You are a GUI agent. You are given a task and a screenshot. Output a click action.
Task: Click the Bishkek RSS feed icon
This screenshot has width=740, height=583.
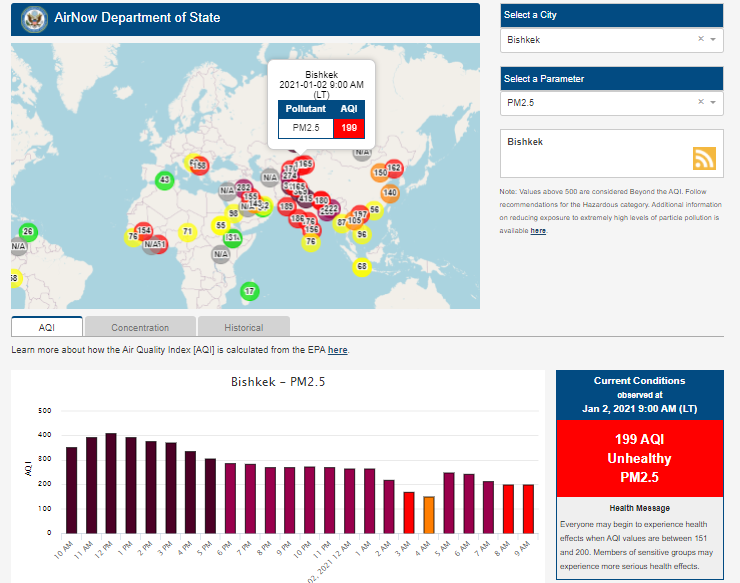pyautogui.click(x=705, y=158)
